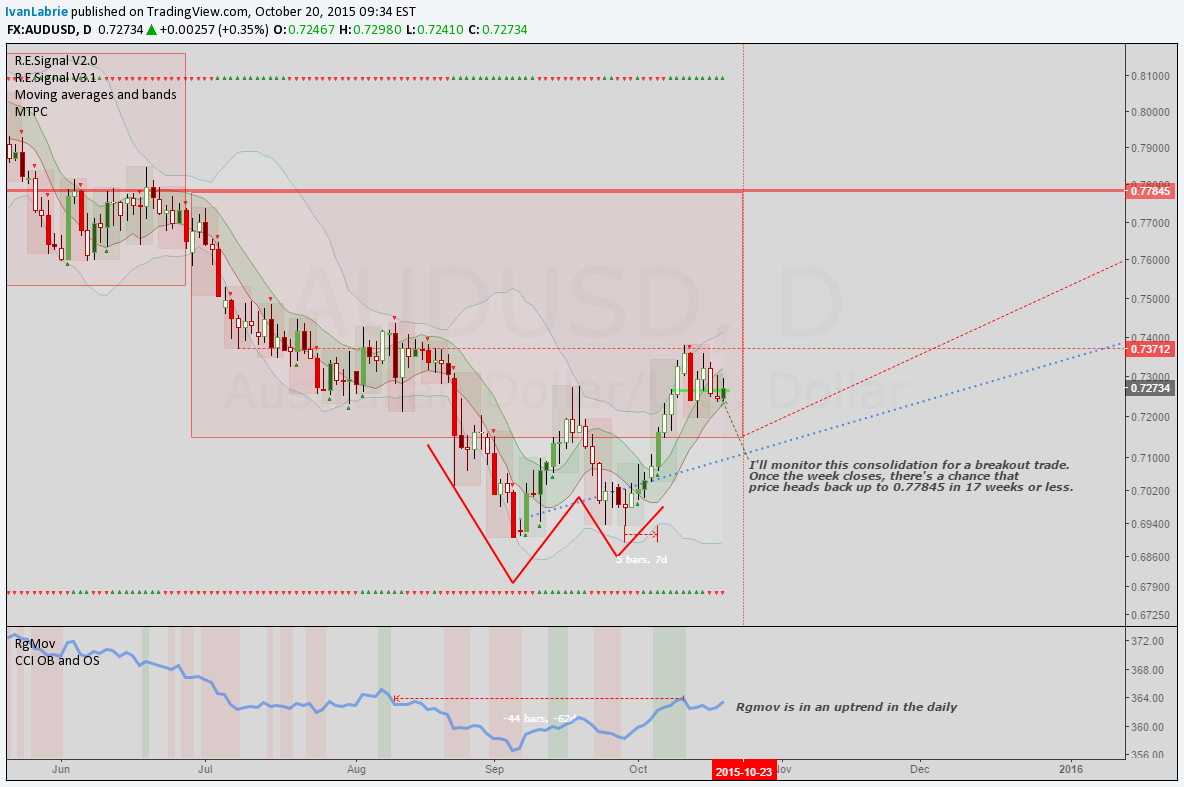Screen dimensions: 1184x787
Task: Click the 0.73712 red price label
Action: pyautogui.click(x=1150, y=349)
